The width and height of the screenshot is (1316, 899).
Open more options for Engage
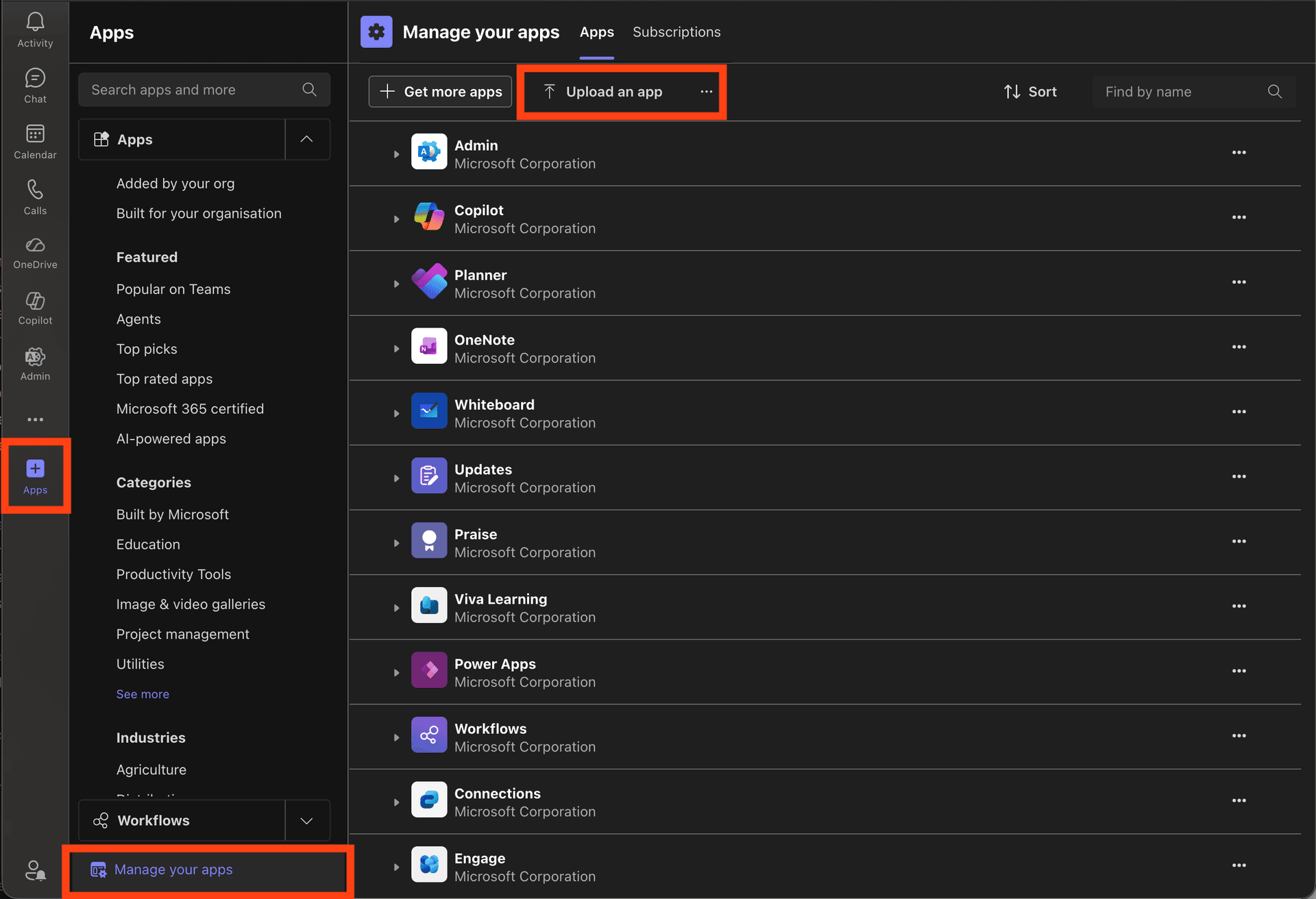point(1239,865)
